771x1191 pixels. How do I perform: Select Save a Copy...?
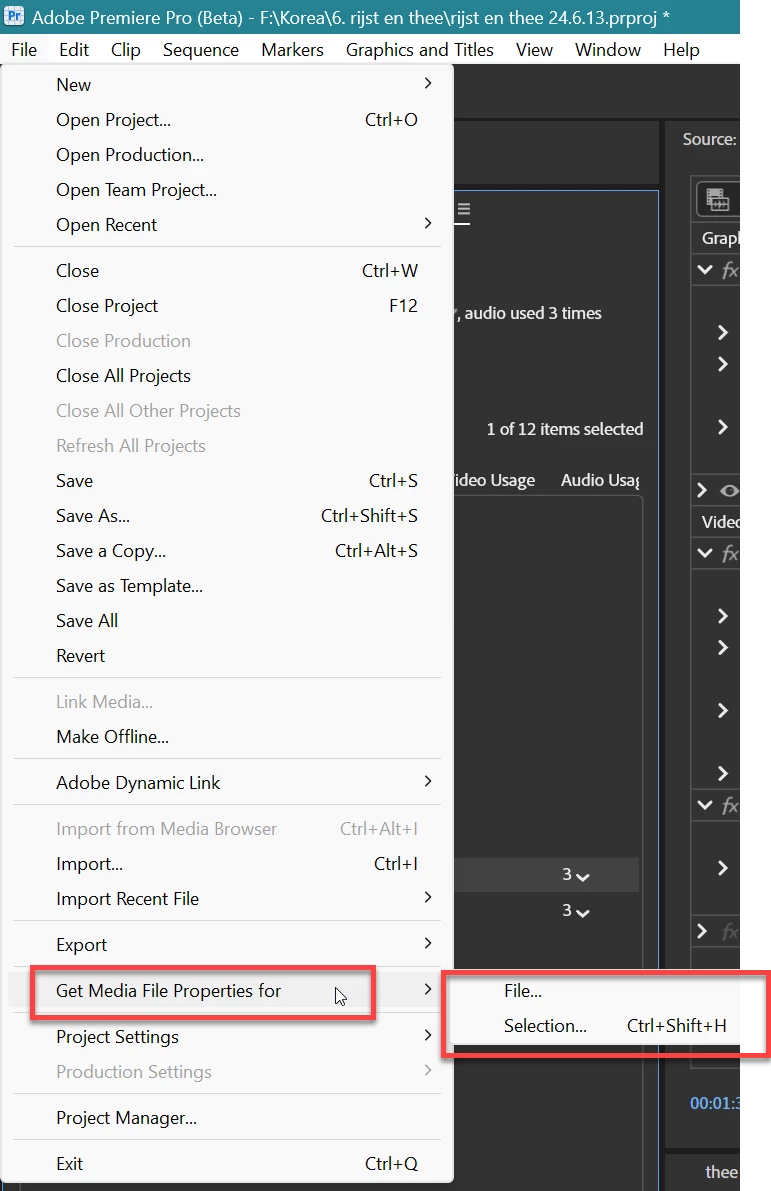point(227,551)
